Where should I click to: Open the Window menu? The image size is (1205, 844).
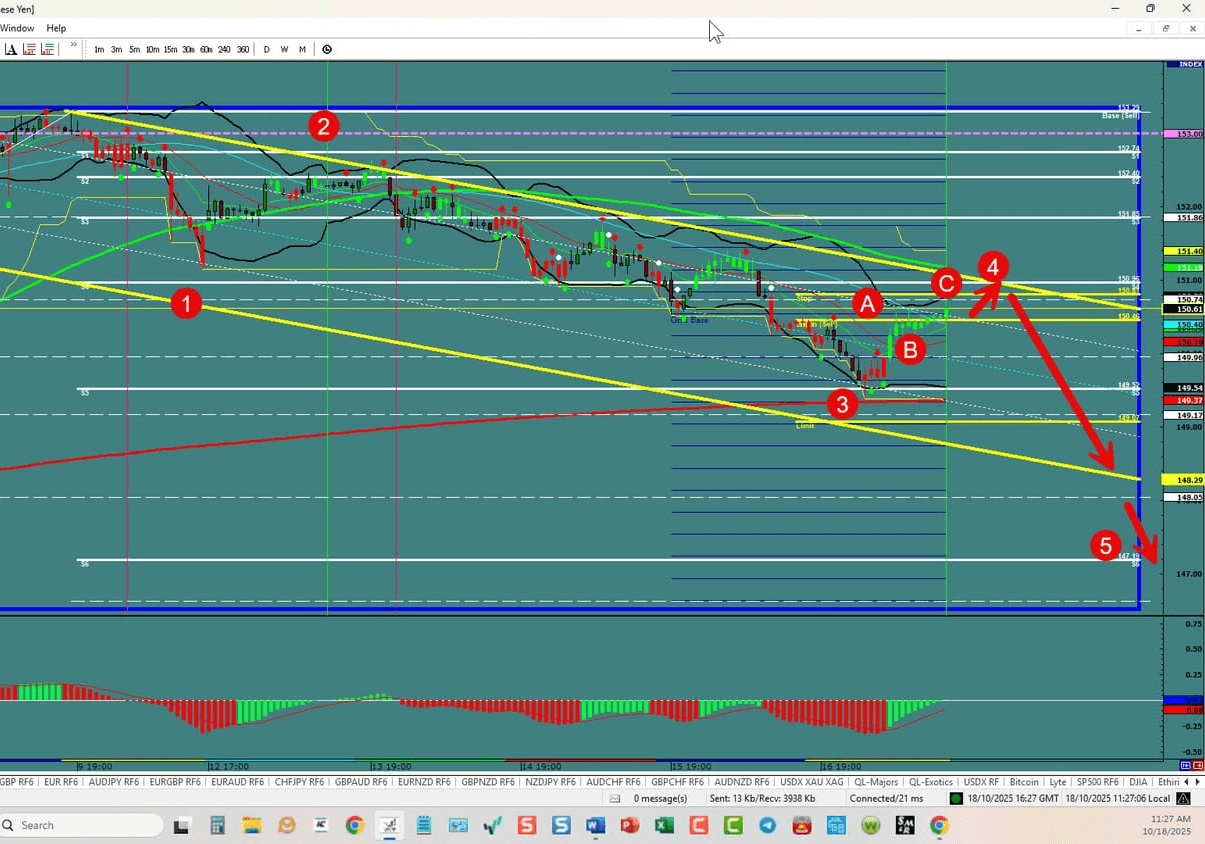[17, 28]
